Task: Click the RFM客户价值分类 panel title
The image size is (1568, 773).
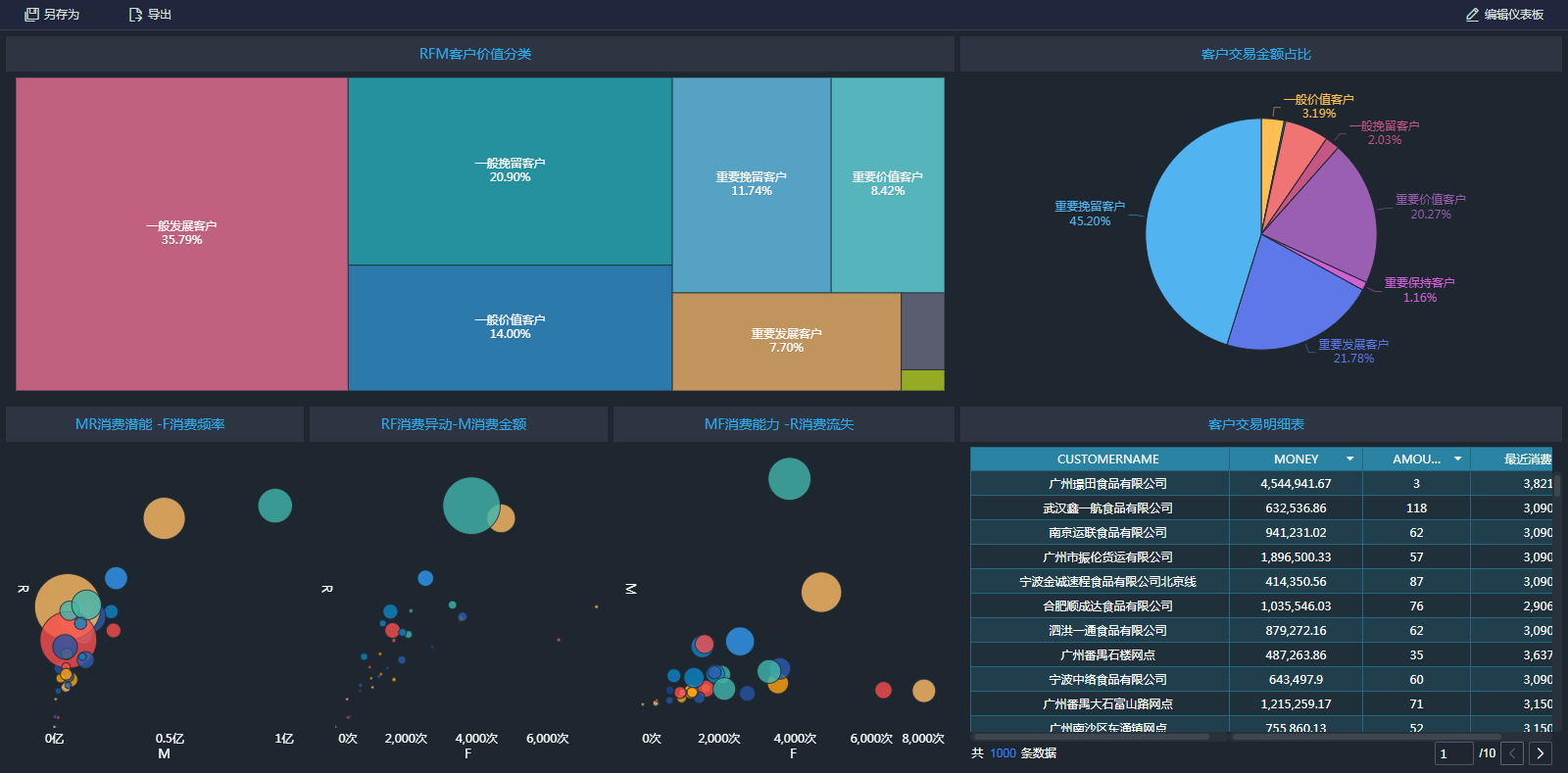Action: tap(475, 54)
